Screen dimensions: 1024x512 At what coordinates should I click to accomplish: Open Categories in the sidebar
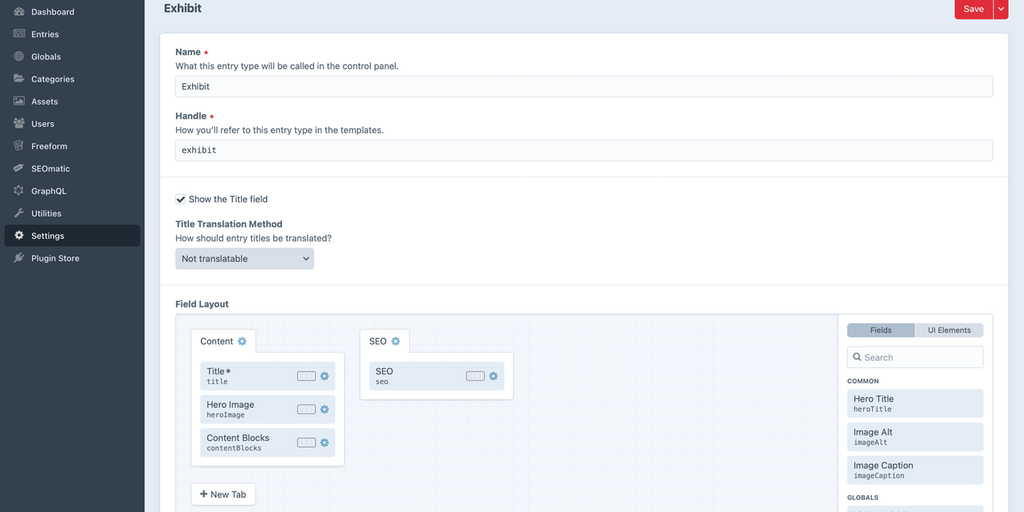pyautogui.click(x=72, y=79)
